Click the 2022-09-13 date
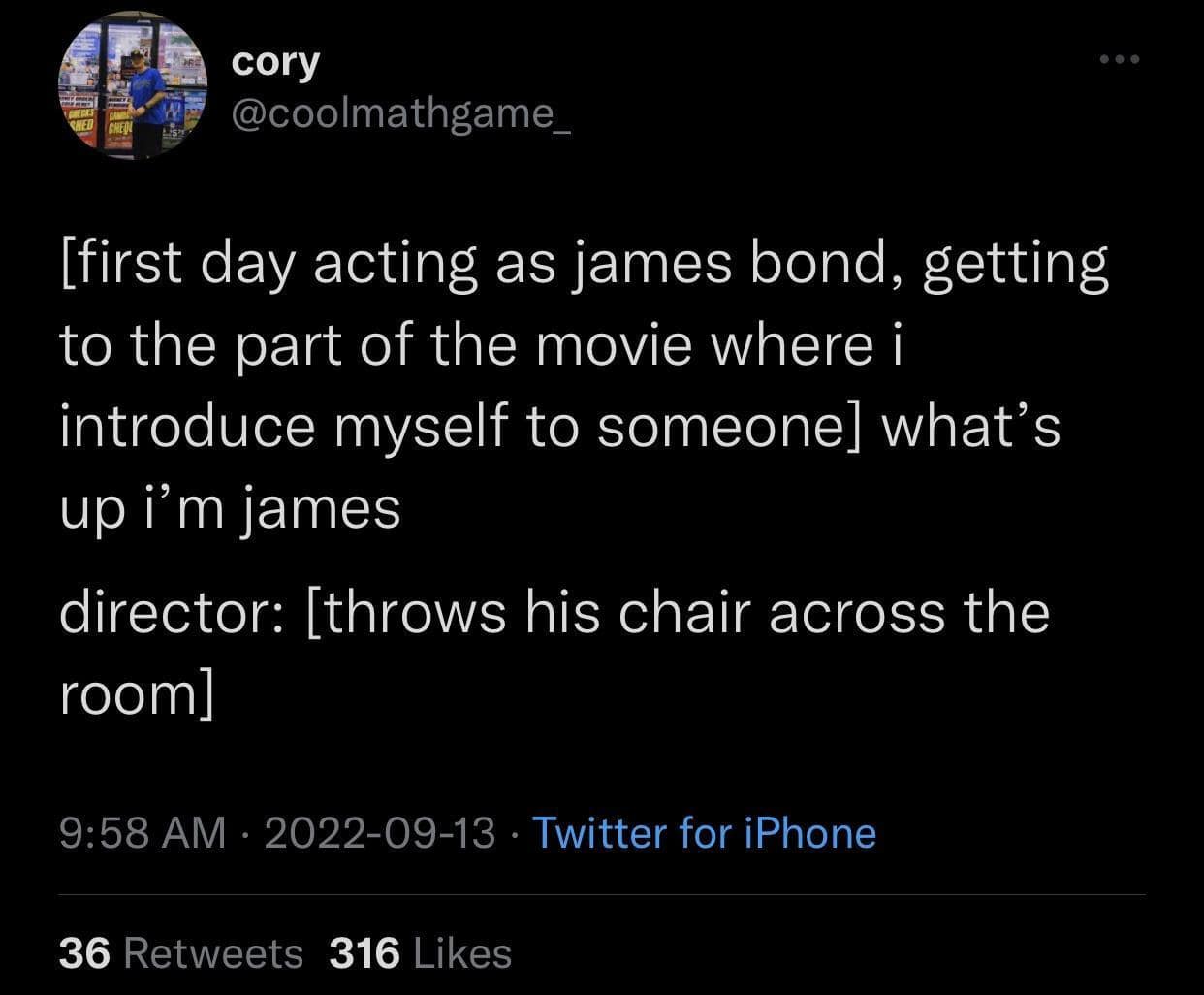This screenshot has height=995, width=1204. tap(379, 833)
